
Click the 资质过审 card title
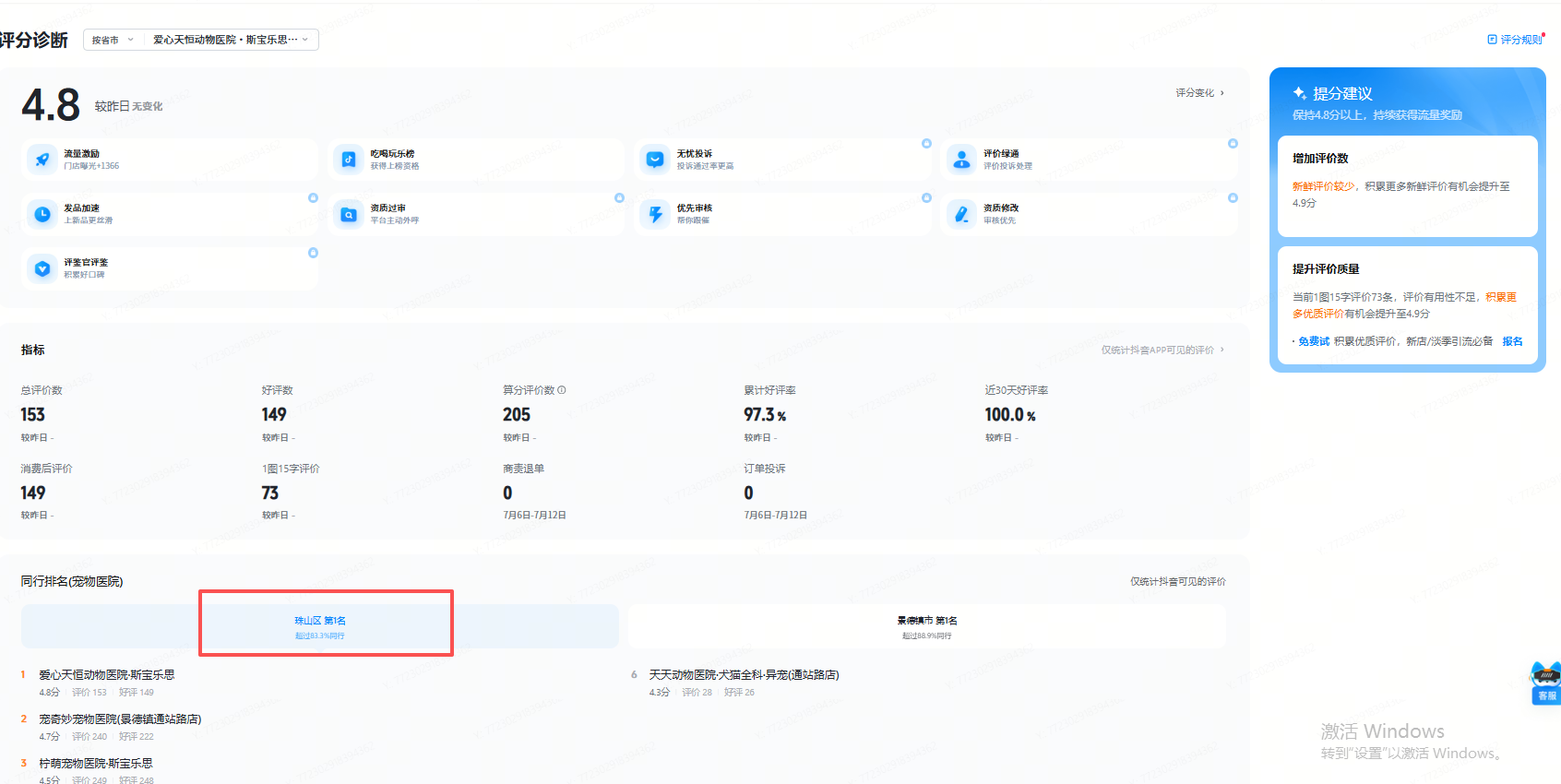click(x=387, y=208)
